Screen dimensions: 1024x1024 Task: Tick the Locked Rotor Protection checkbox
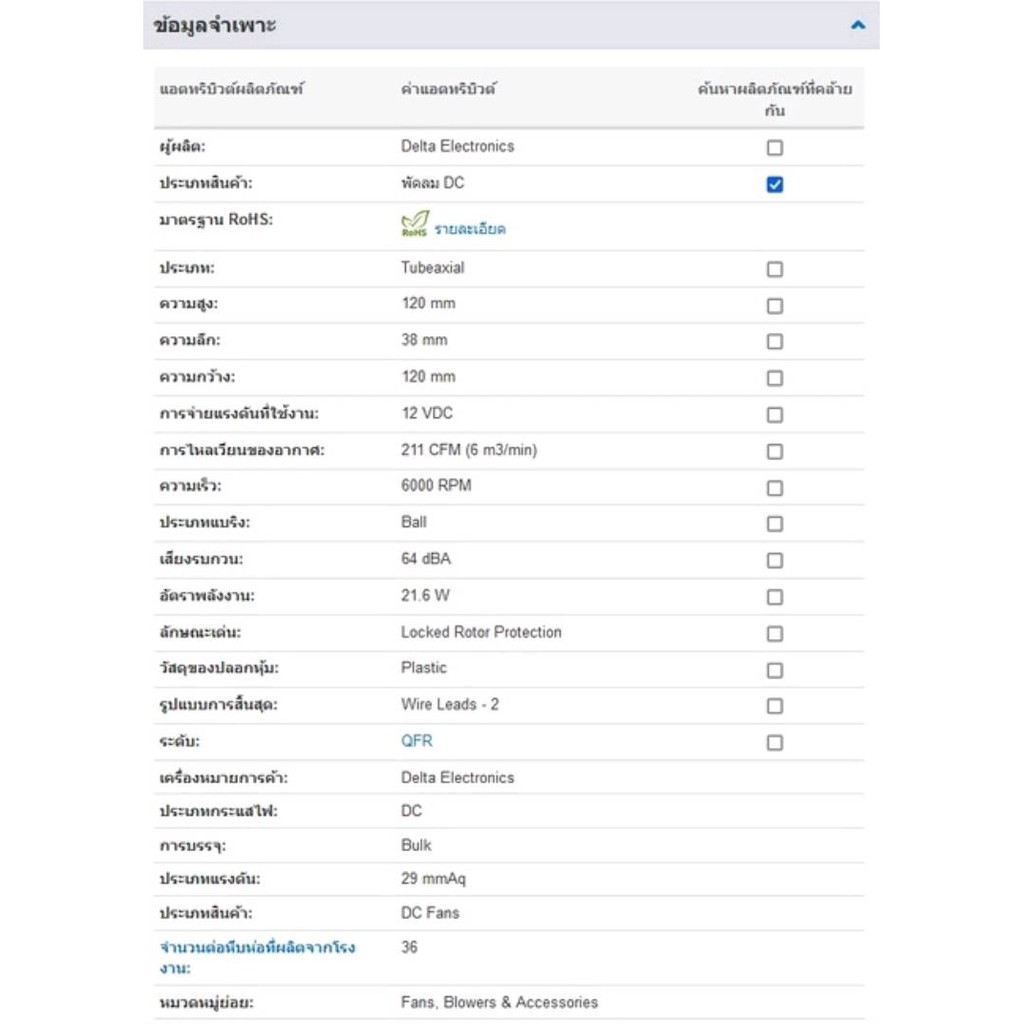click(774, 633)
